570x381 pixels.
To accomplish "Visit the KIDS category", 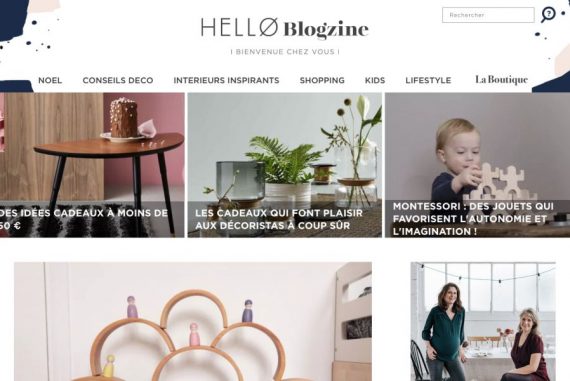I will [x=375, y=80].
